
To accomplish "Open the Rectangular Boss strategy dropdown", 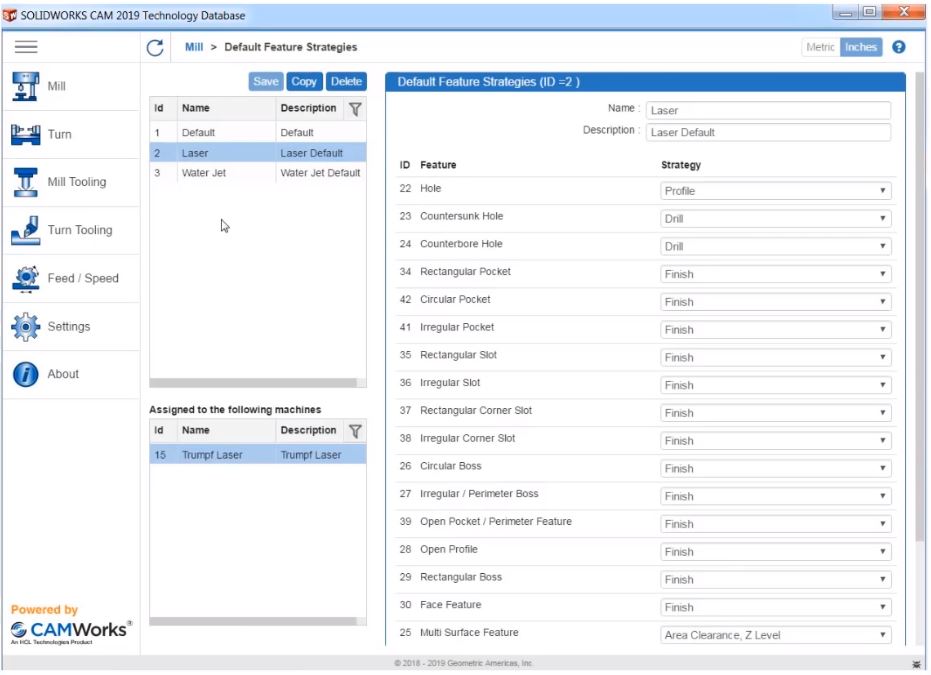I will [777, 581].
